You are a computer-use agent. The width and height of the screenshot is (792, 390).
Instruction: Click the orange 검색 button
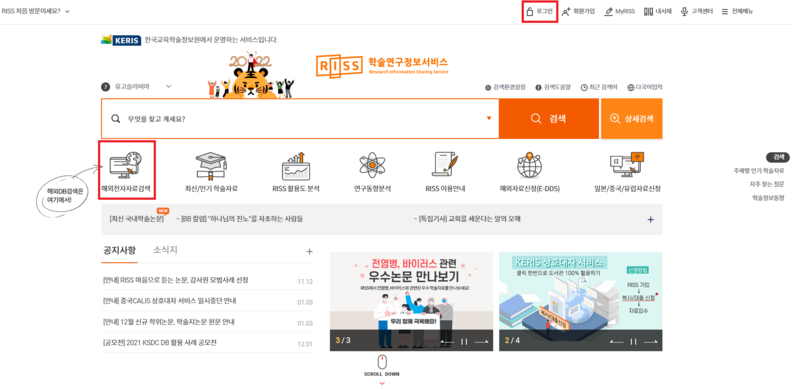coord(549,119)
